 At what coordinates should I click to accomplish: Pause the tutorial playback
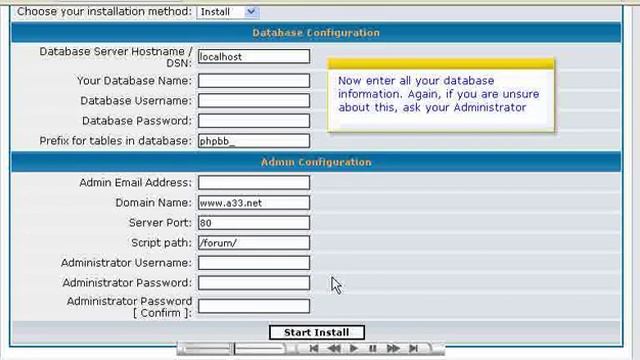pos(373,349)
